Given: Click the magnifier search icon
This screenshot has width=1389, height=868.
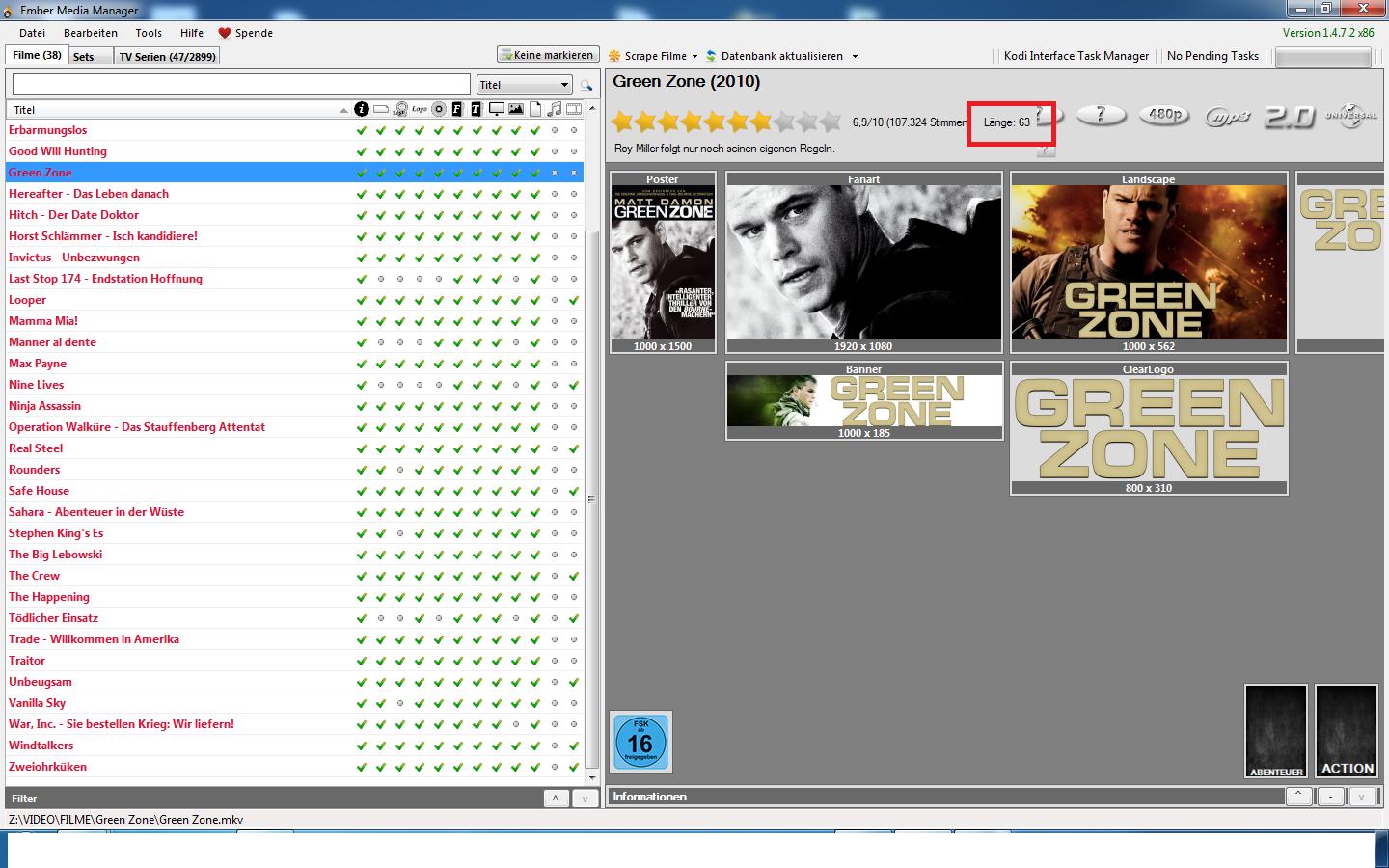Looking at the screenshot, I should click(x=586, y=85).
